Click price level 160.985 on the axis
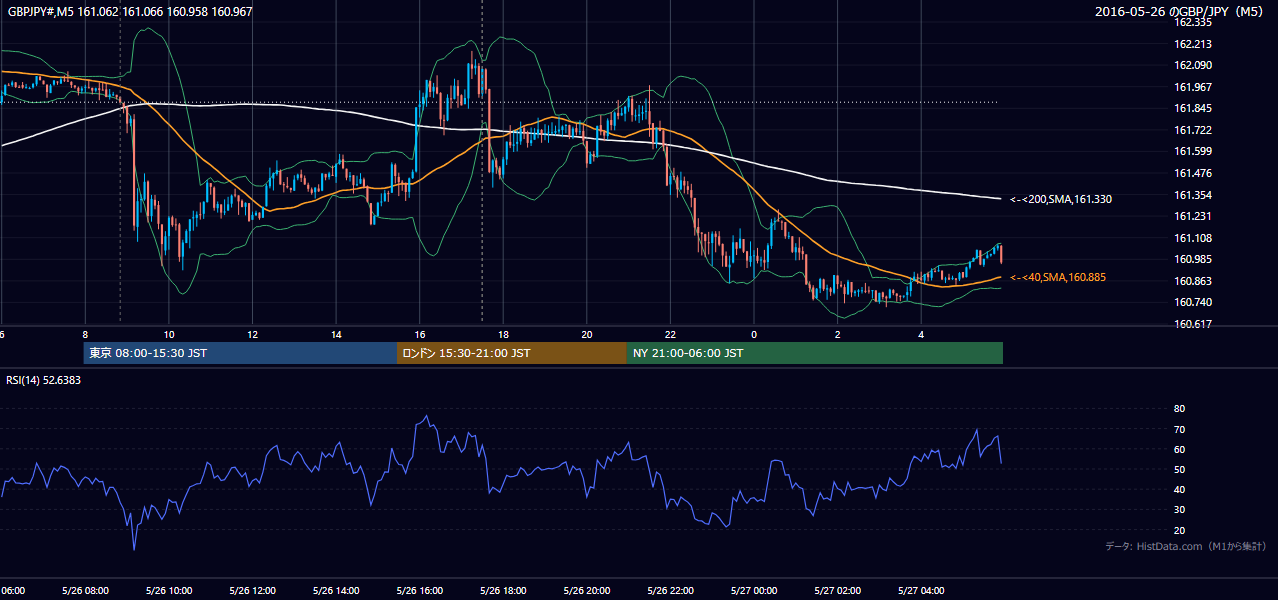The height and width of the screenshot is (600, 1278). pos(1193,260)
